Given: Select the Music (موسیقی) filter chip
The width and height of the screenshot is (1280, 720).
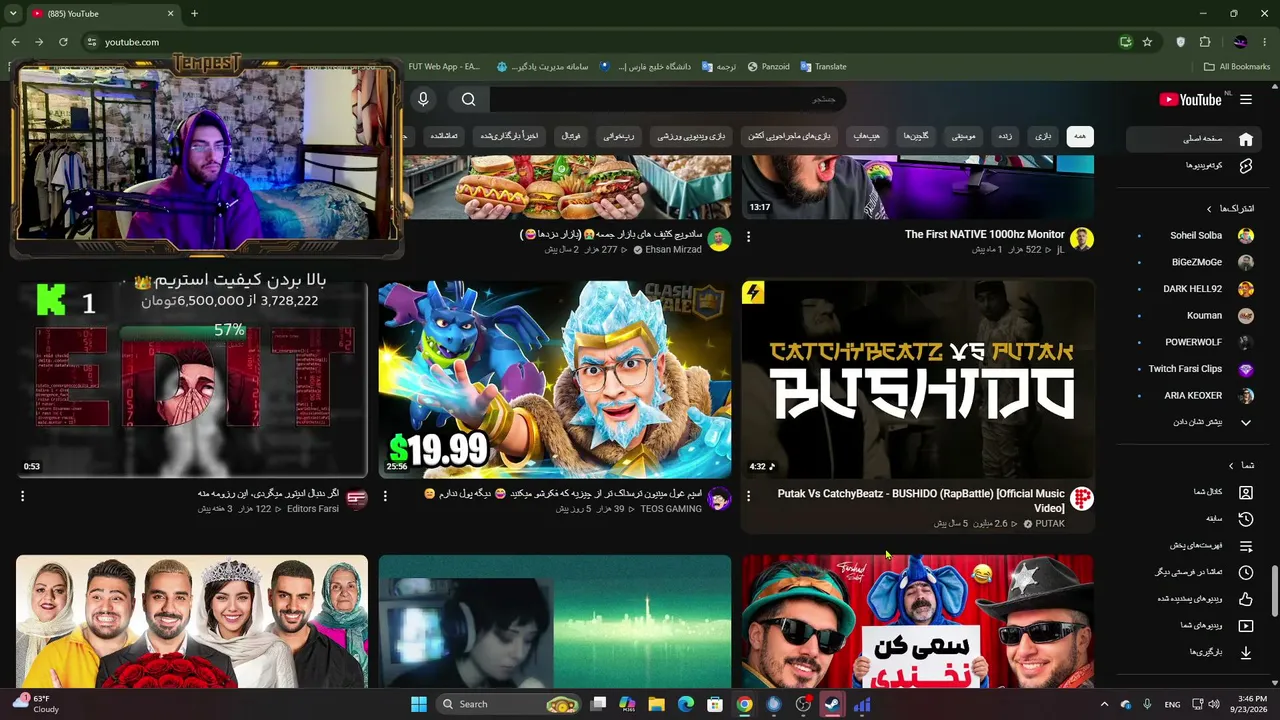Looking at the screenshot, I should click(x=964, y=136).
